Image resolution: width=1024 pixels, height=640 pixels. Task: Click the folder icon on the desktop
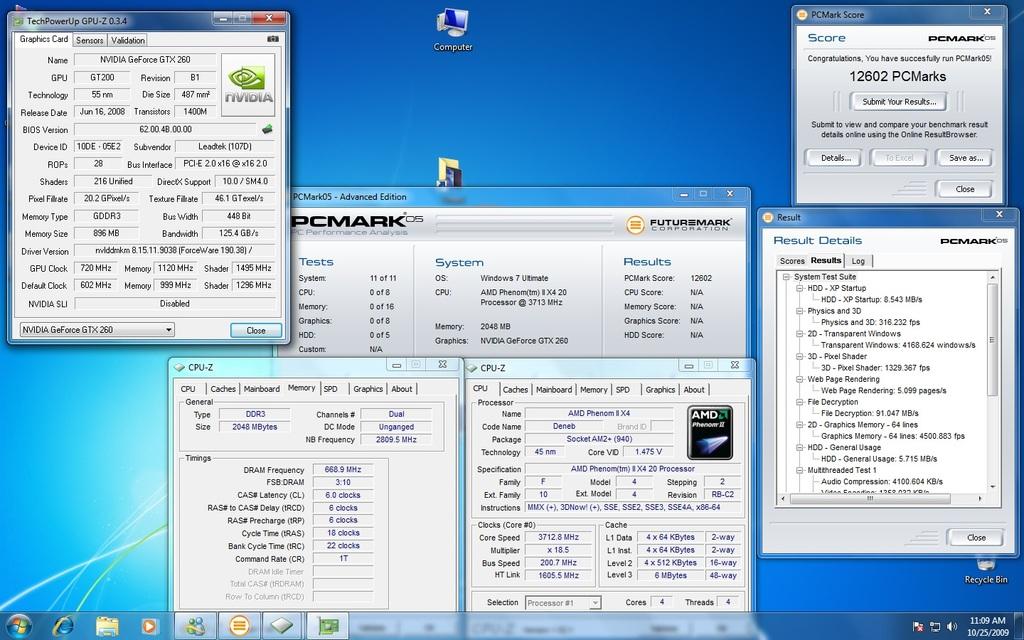click(450, 172)
